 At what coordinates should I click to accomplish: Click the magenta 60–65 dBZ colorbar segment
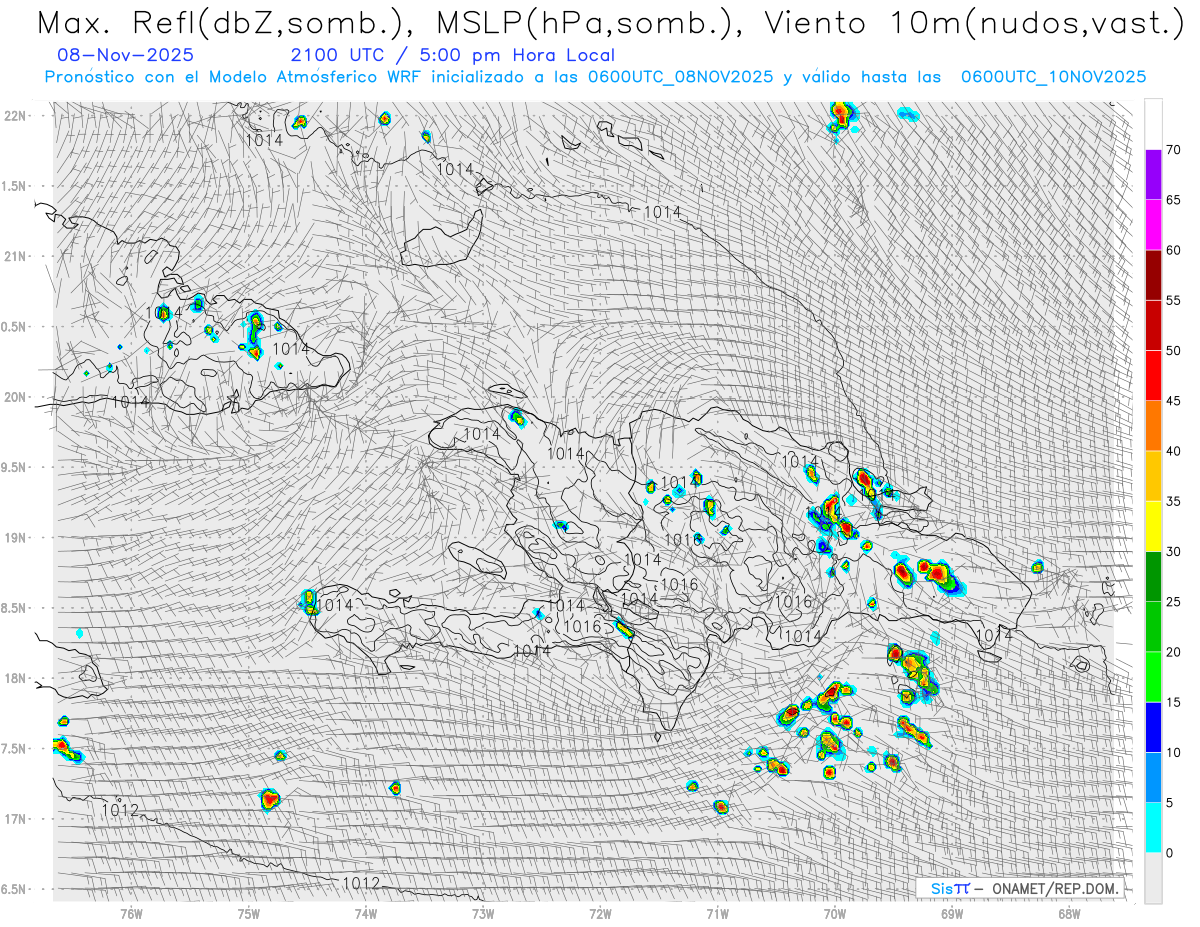click(x=1153, y=225)
